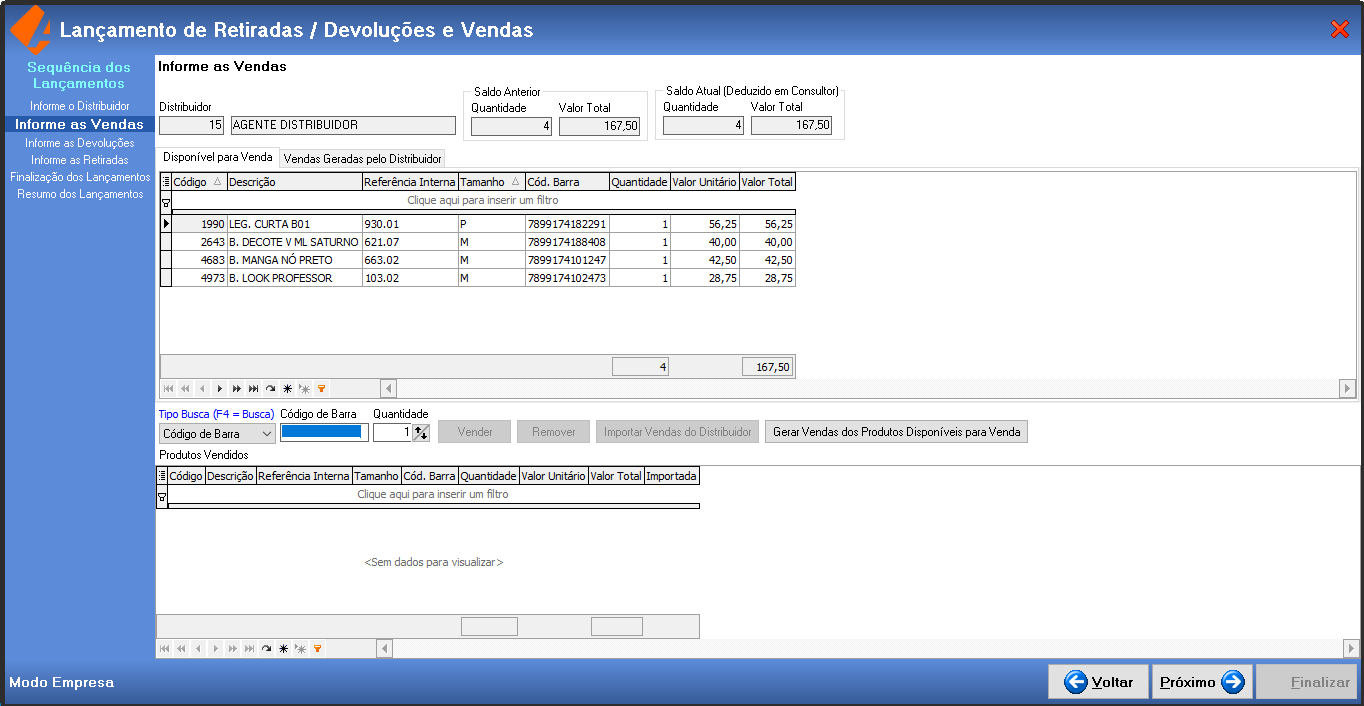
Task: Open Tipo Busca Código de Barra dropdown
Action: tap(266, 434)
